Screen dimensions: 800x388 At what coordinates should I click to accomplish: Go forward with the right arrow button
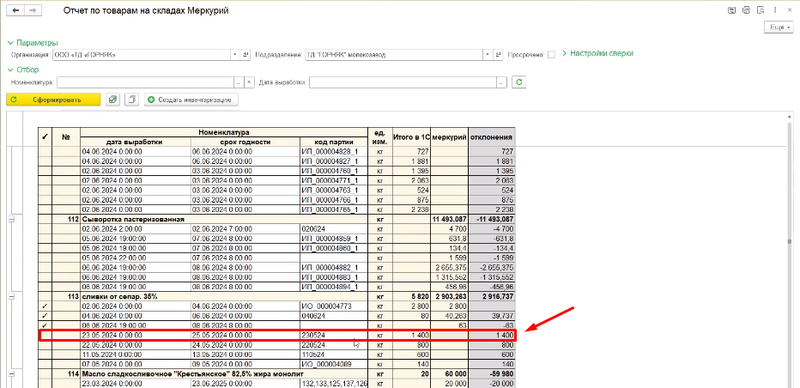[32, 11]
